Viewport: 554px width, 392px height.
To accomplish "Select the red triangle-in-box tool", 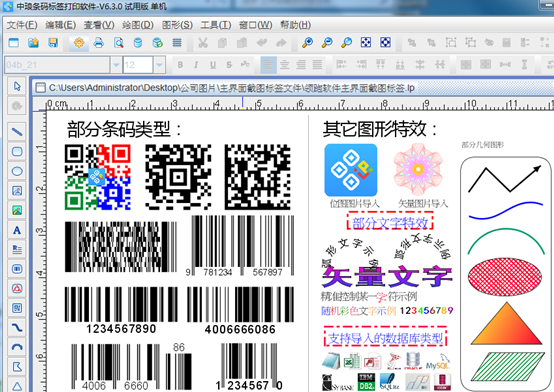I will click(x=17, y=288).
